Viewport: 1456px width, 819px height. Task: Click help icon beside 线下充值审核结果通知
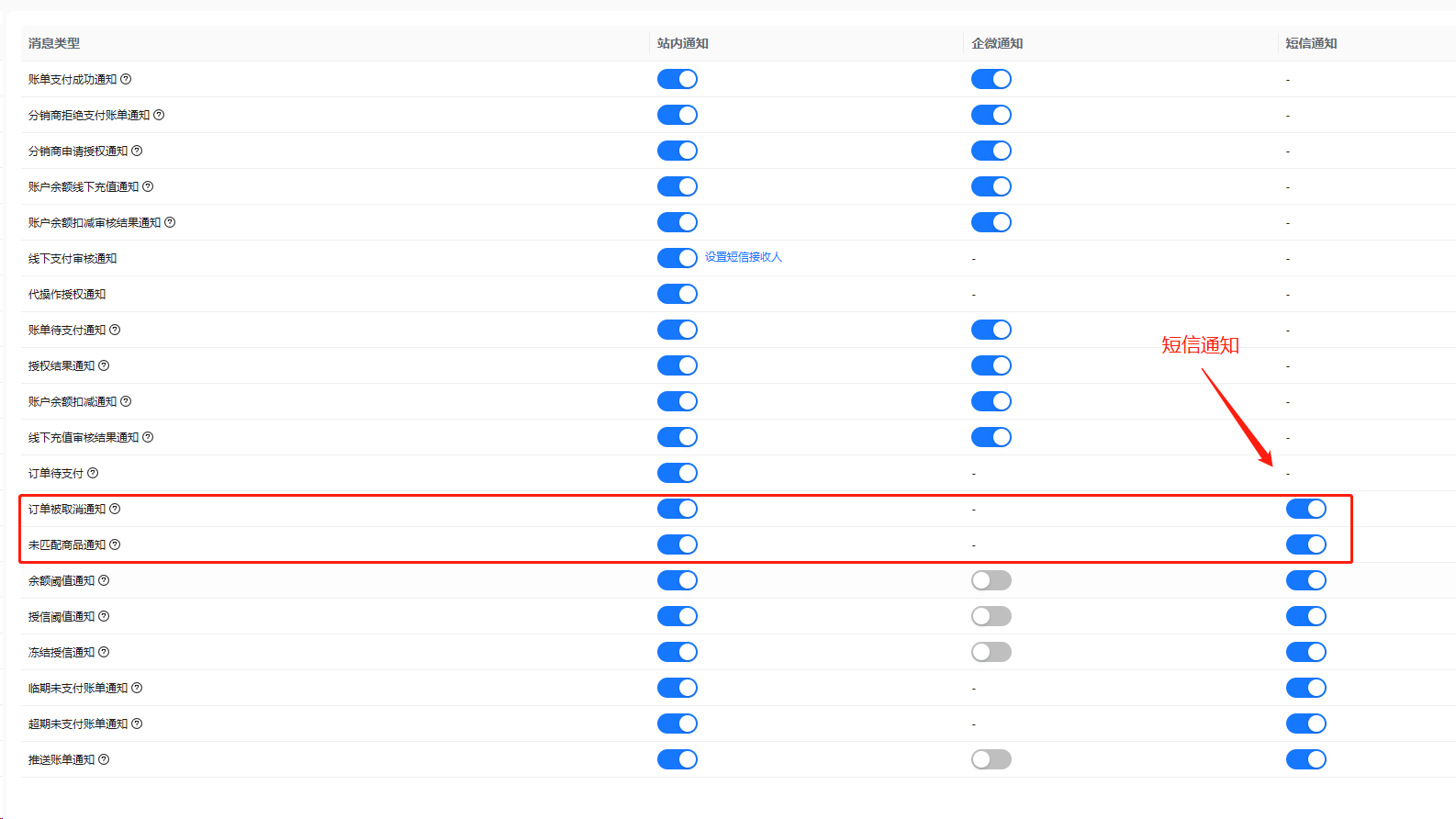click(148, 437)
